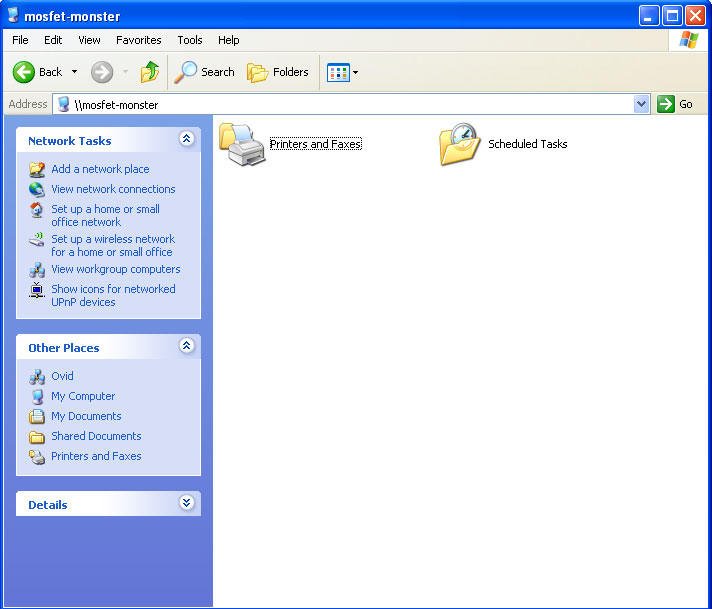
Task: Open My Computer link
Action: click(83, 396)
